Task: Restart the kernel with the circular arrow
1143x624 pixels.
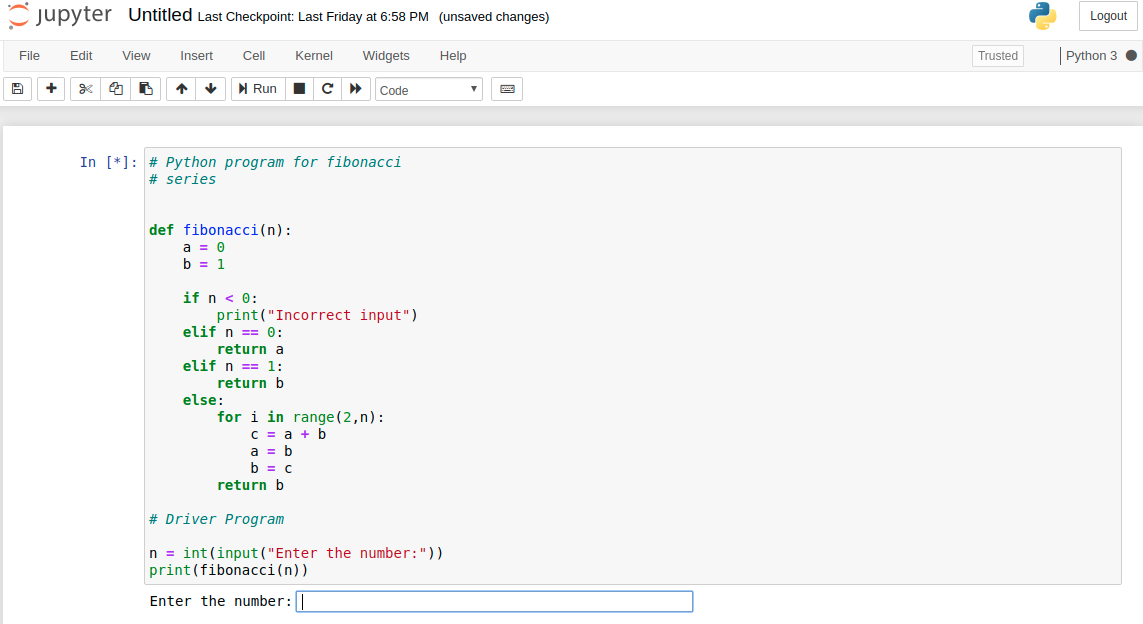Action: pyautogui.click(x=327, y=89)
